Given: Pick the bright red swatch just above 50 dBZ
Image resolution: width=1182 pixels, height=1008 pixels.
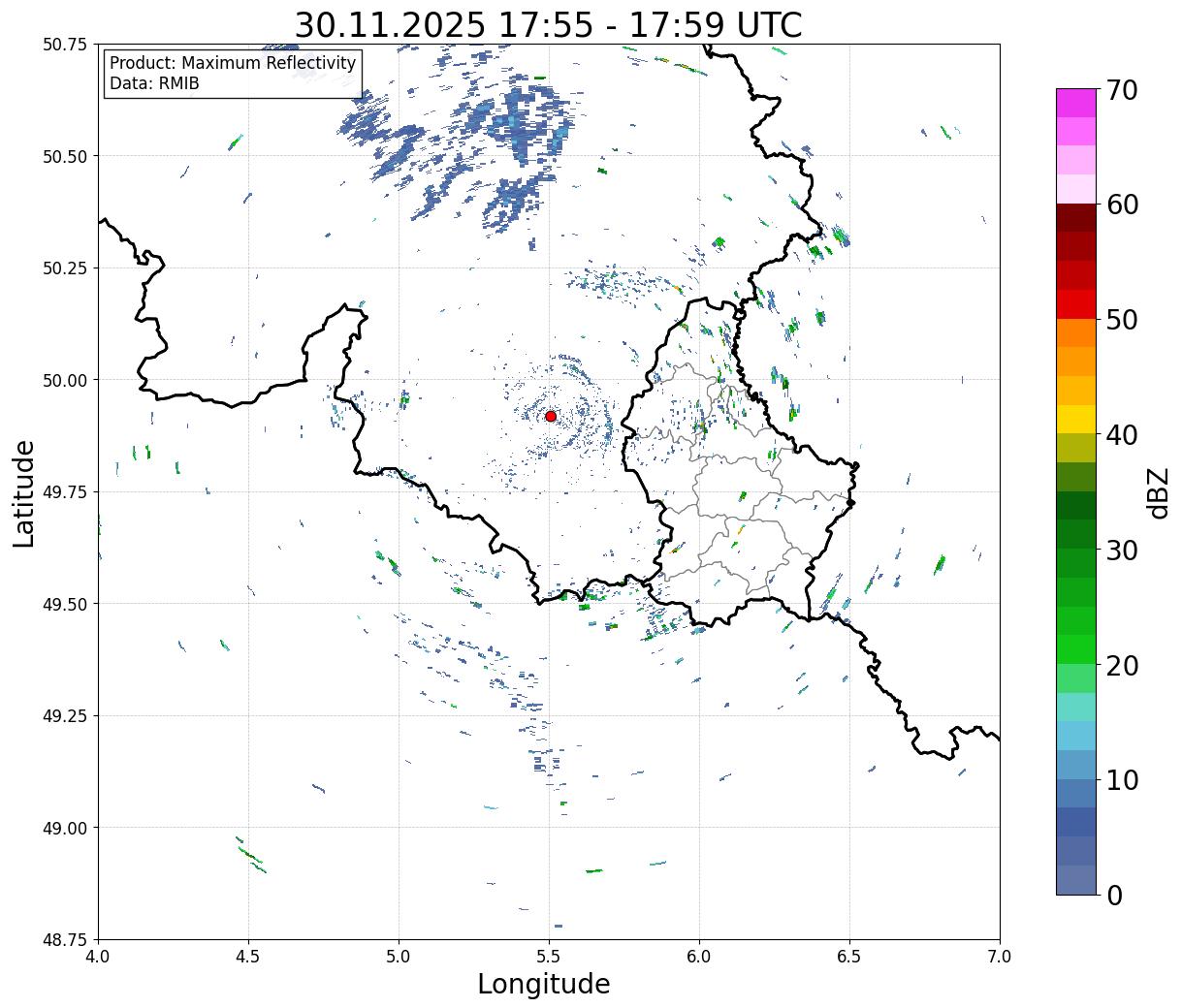Looking at the screenshot, I should click(x=1076, y=304).
